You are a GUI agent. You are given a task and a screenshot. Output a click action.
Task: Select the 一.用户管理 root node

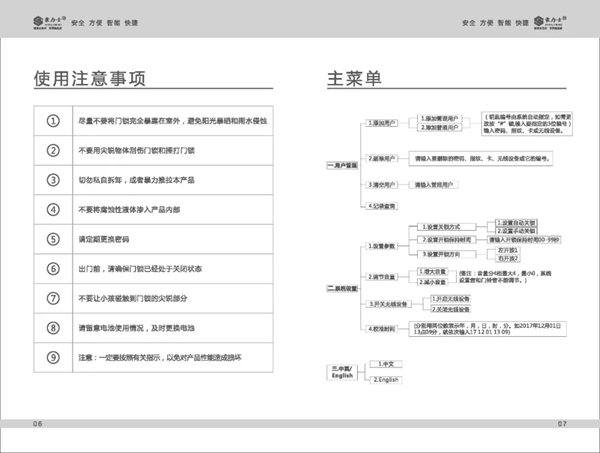(x=342, y=165)
